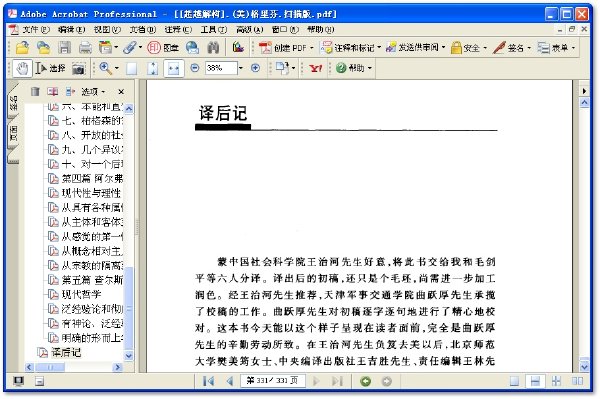Click the Search binoculars icon
This screenshot has width=600, height=399.
pos(213,48)
